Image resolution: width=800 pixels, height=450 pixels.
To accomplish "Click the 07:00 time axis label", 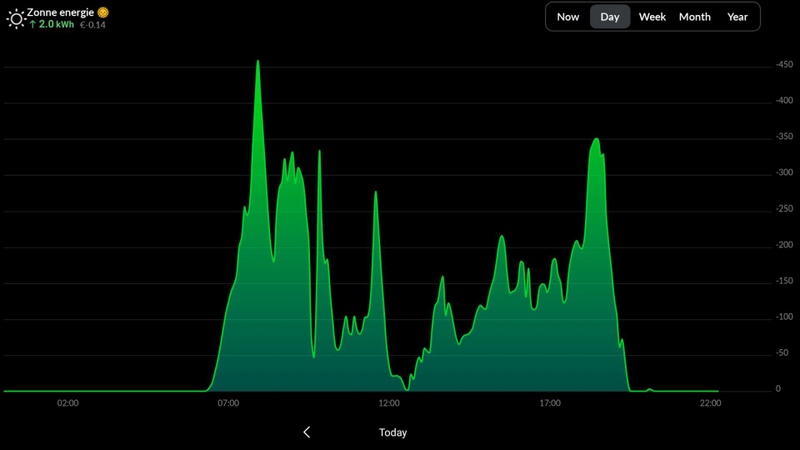I will tap(228, 403).
